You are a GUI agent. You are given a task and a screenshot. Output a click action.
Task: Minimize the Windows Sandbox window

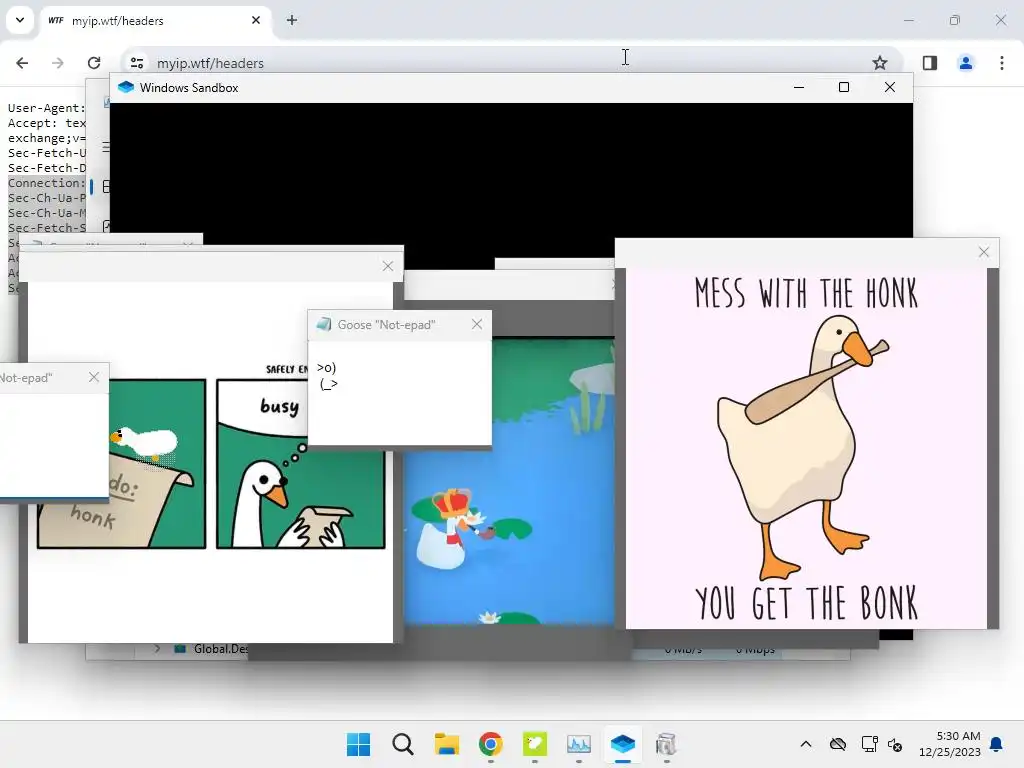pos(799,87)
